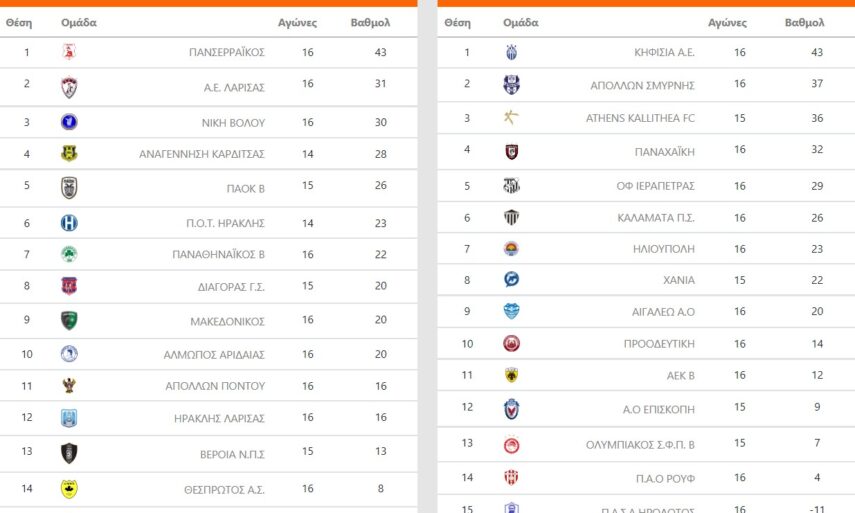Image resolution: width=855 pixels, height=513 pixels.
Task: Open the ΑΝΑΓΕΝΝΗΣΗ ΚΑΡΔΙΤΣΑΣ team link
Action: [x=202, y=154]
